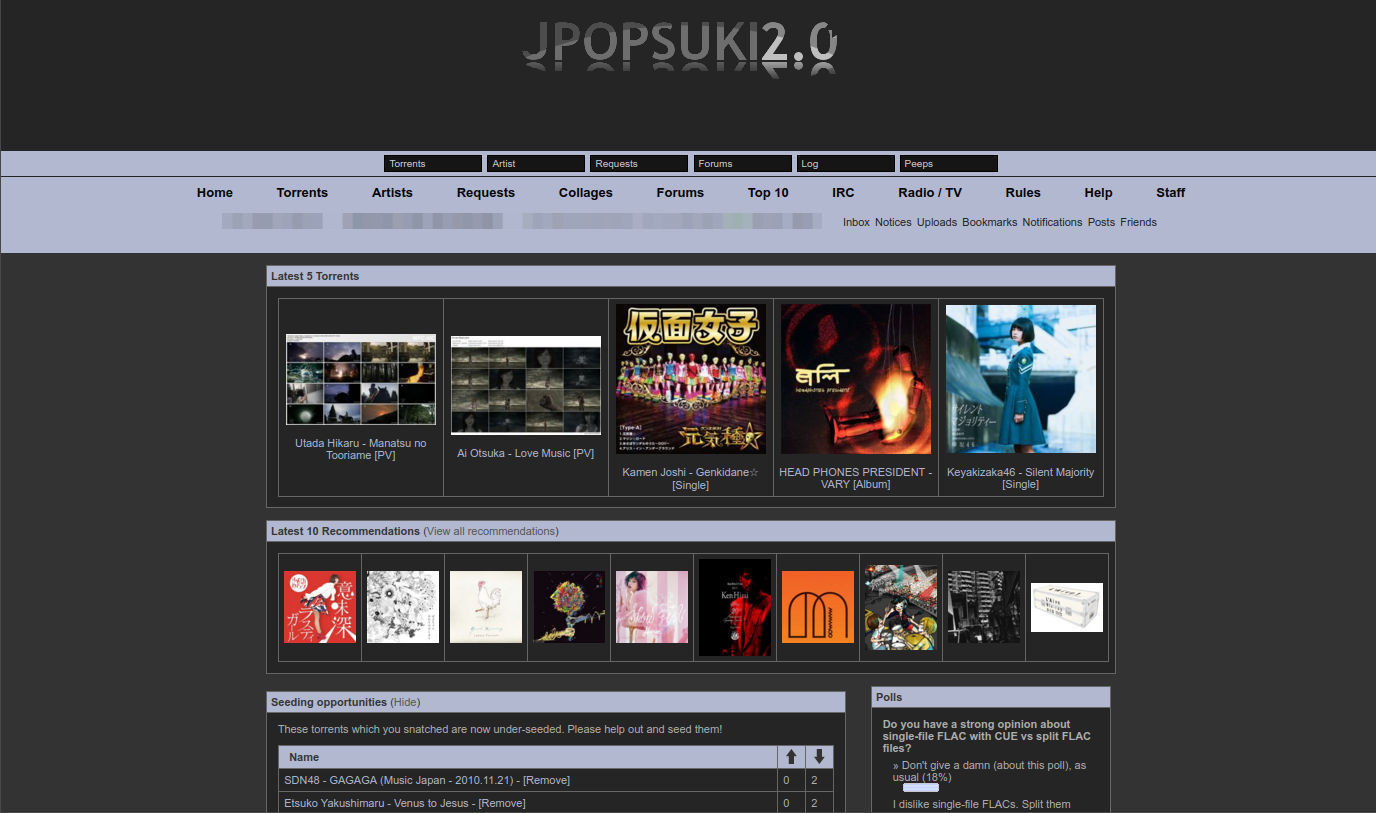
Task: Open the Help page
Action: click(x=1098, y=193)
